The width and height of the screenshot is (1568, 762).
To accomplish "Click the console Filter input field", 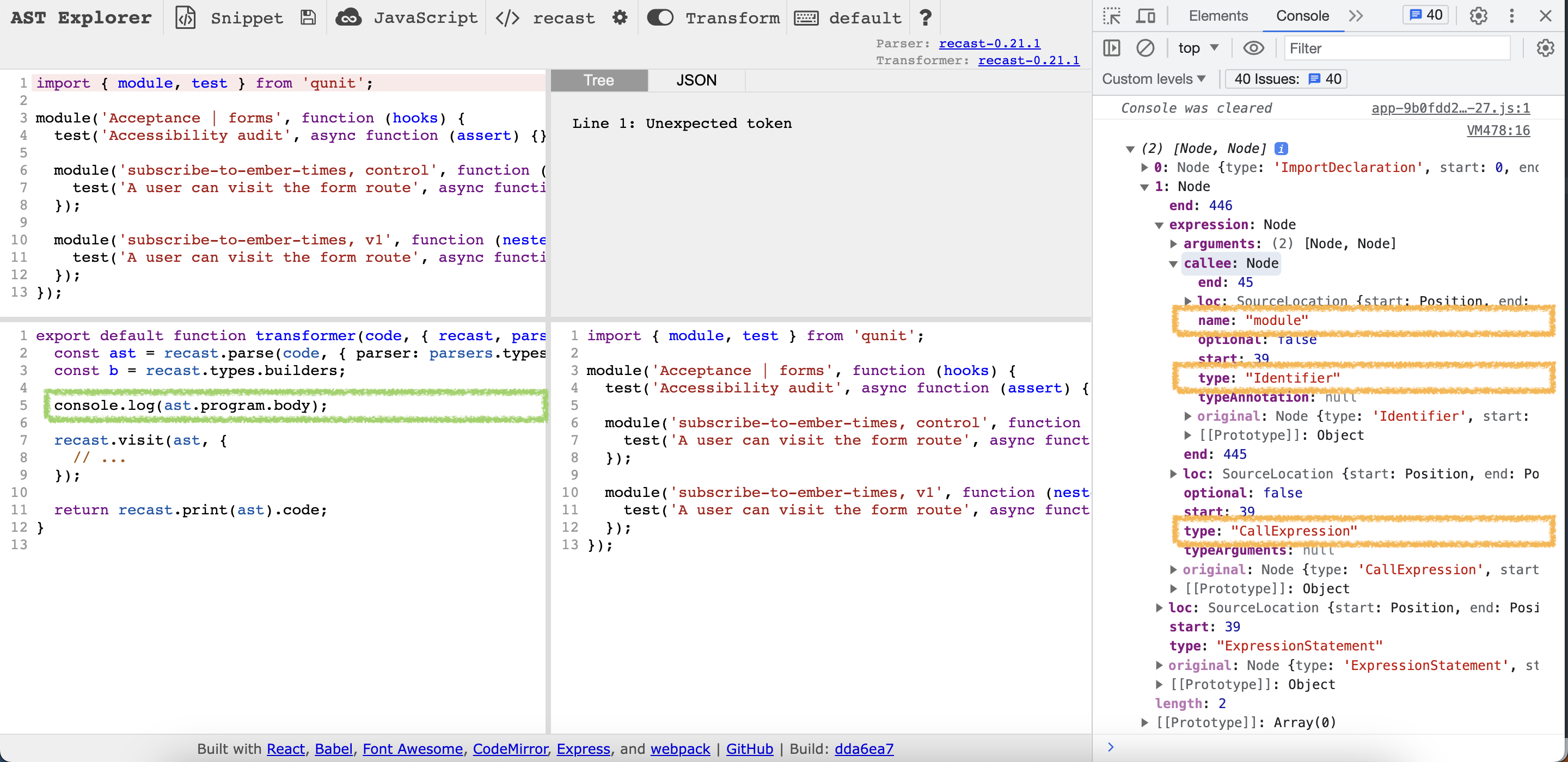I will point(1396,48).
